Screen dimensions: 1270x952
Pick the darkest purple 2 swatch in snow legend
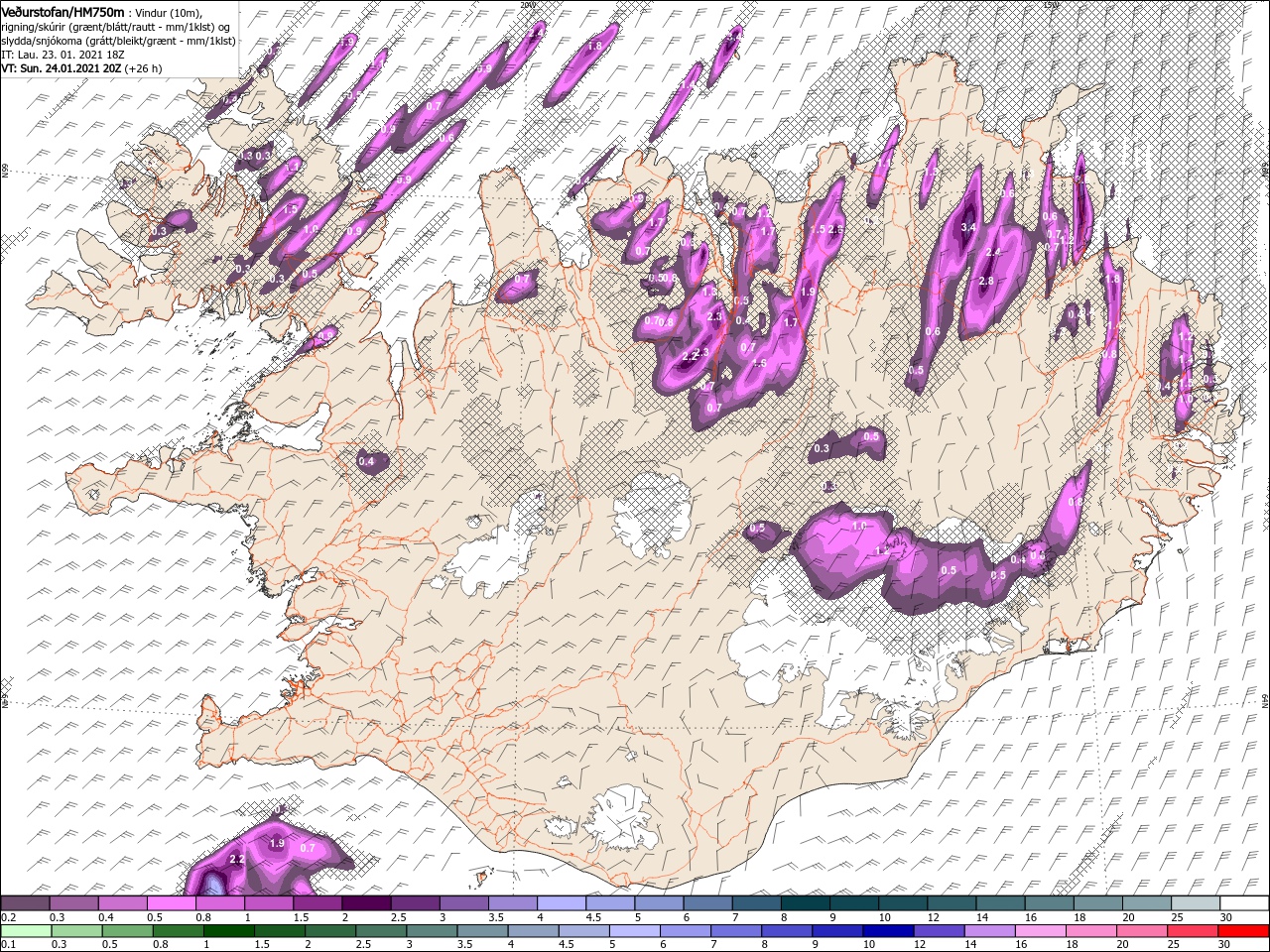coord(365,903)
